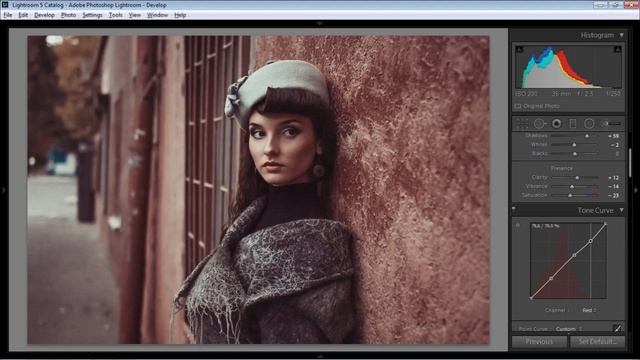Click the histogram graph area

[x=568, y=67]
